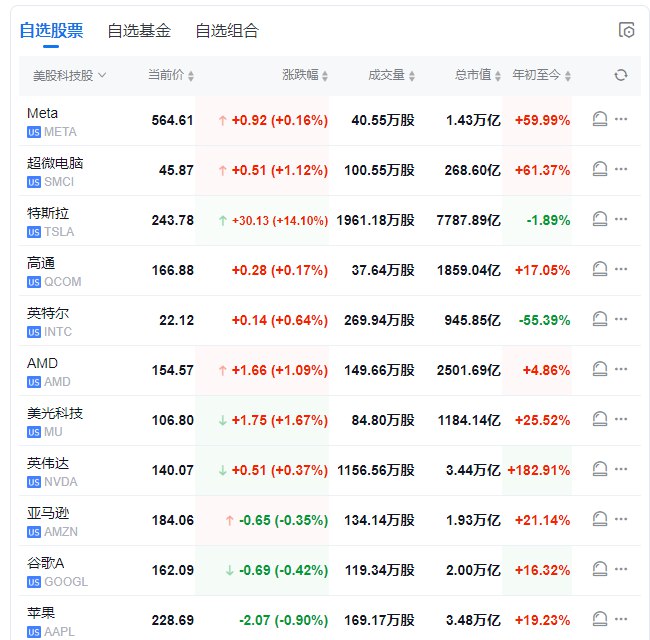Open 高通 stock details

pyautogui.click(x=41, y=263)
